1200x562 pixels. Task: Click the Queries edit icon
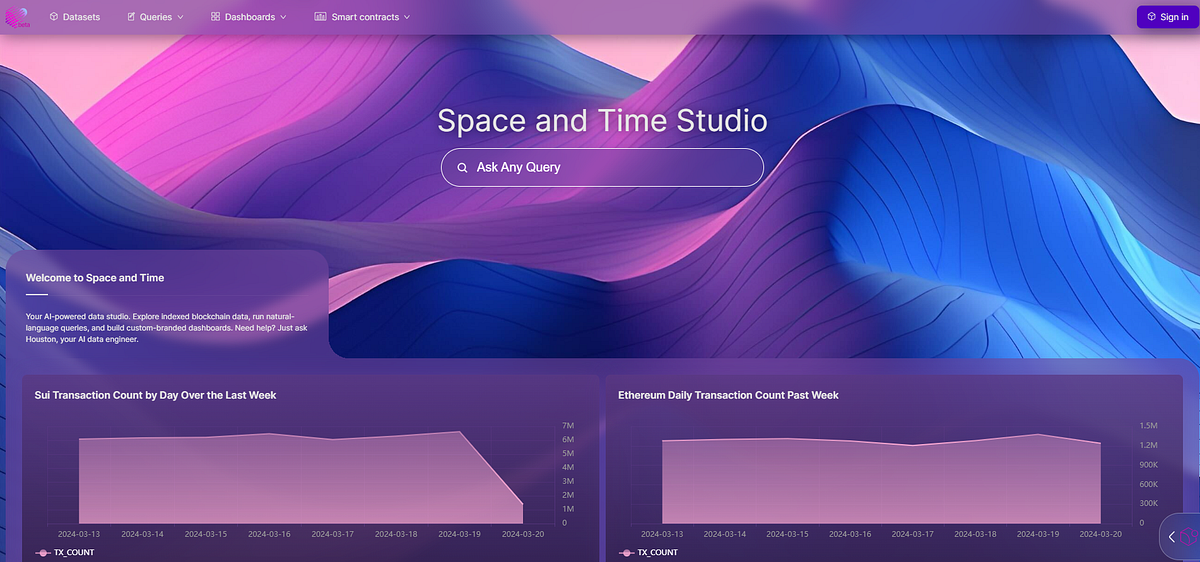[x=132, y=17]
